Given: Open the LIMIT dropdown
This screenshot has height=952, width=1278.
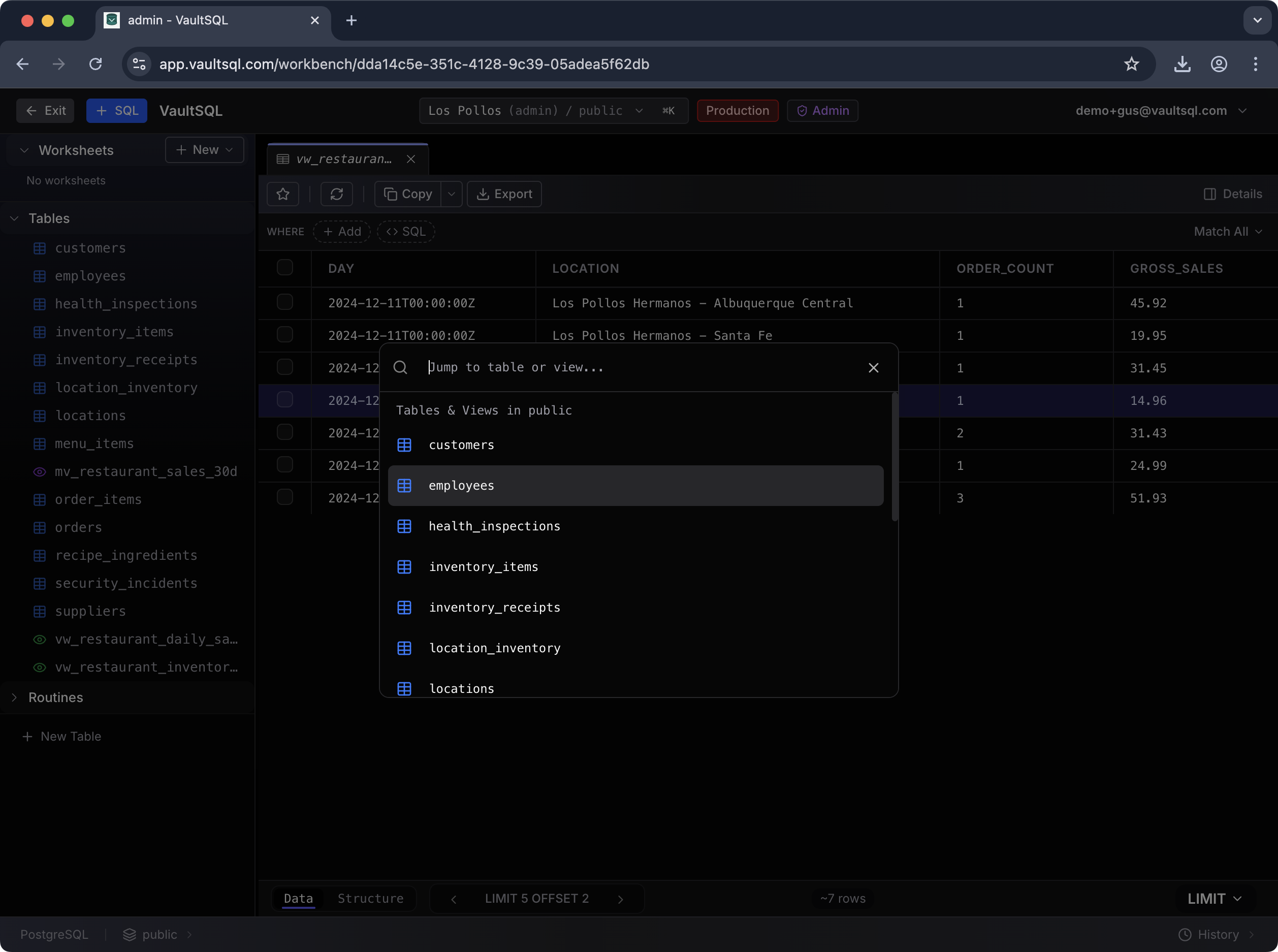Looking at the screenshot, I should (1215, 899).
